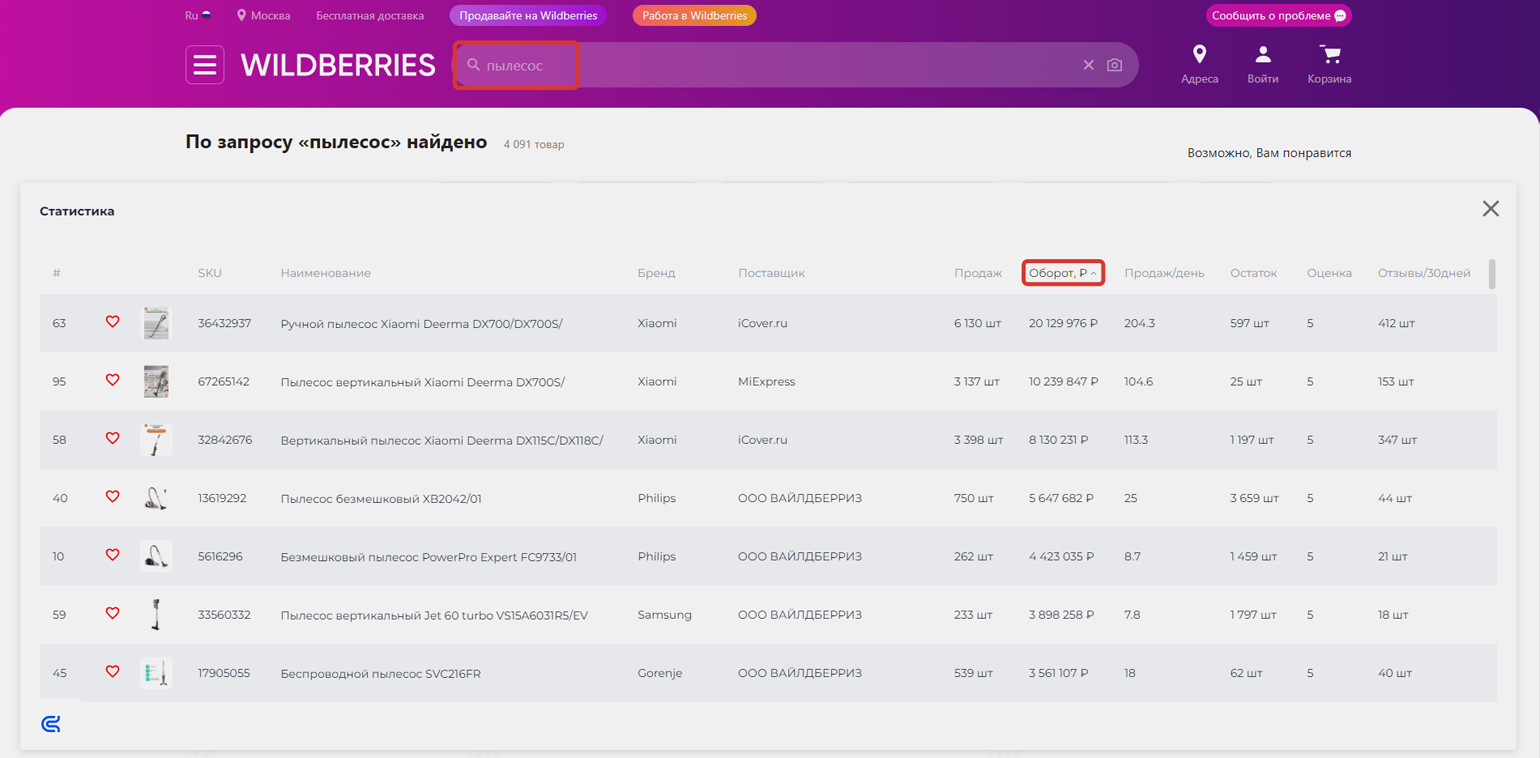Click the extension logo at panel bottom-left

[x=51, y=723]
